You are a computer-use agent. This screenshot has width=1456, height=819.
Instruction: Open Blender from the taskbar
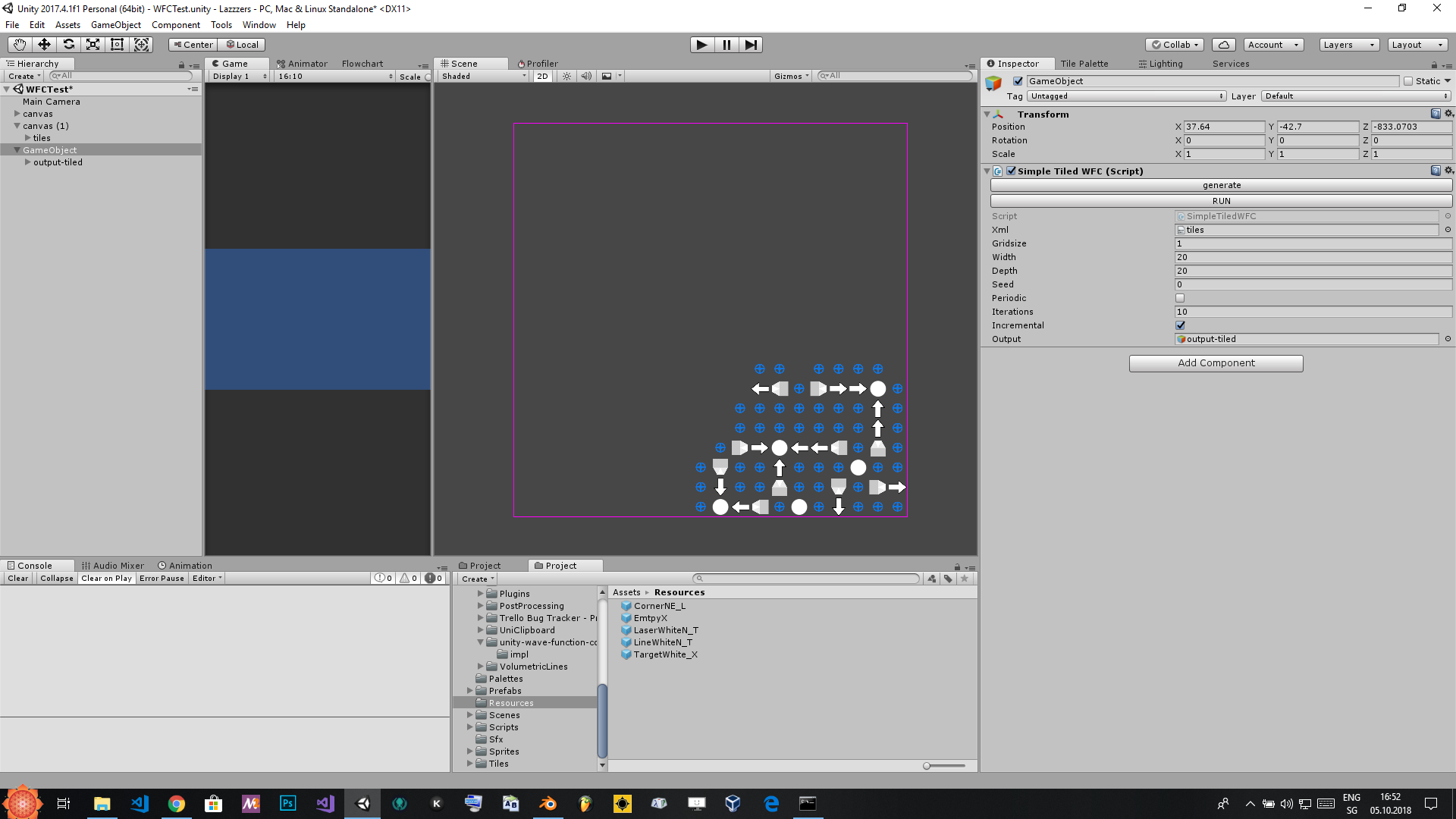pyautogui.click(x=548, y=803)
